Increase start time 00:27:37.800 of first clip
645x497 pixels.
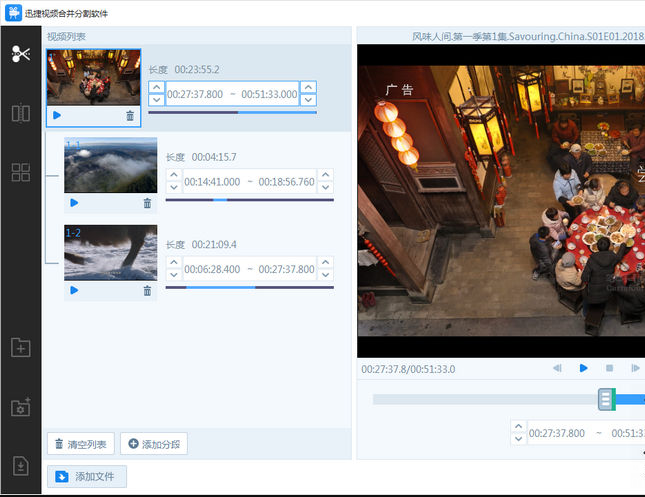pyautogui.click(x=157, y=87)
